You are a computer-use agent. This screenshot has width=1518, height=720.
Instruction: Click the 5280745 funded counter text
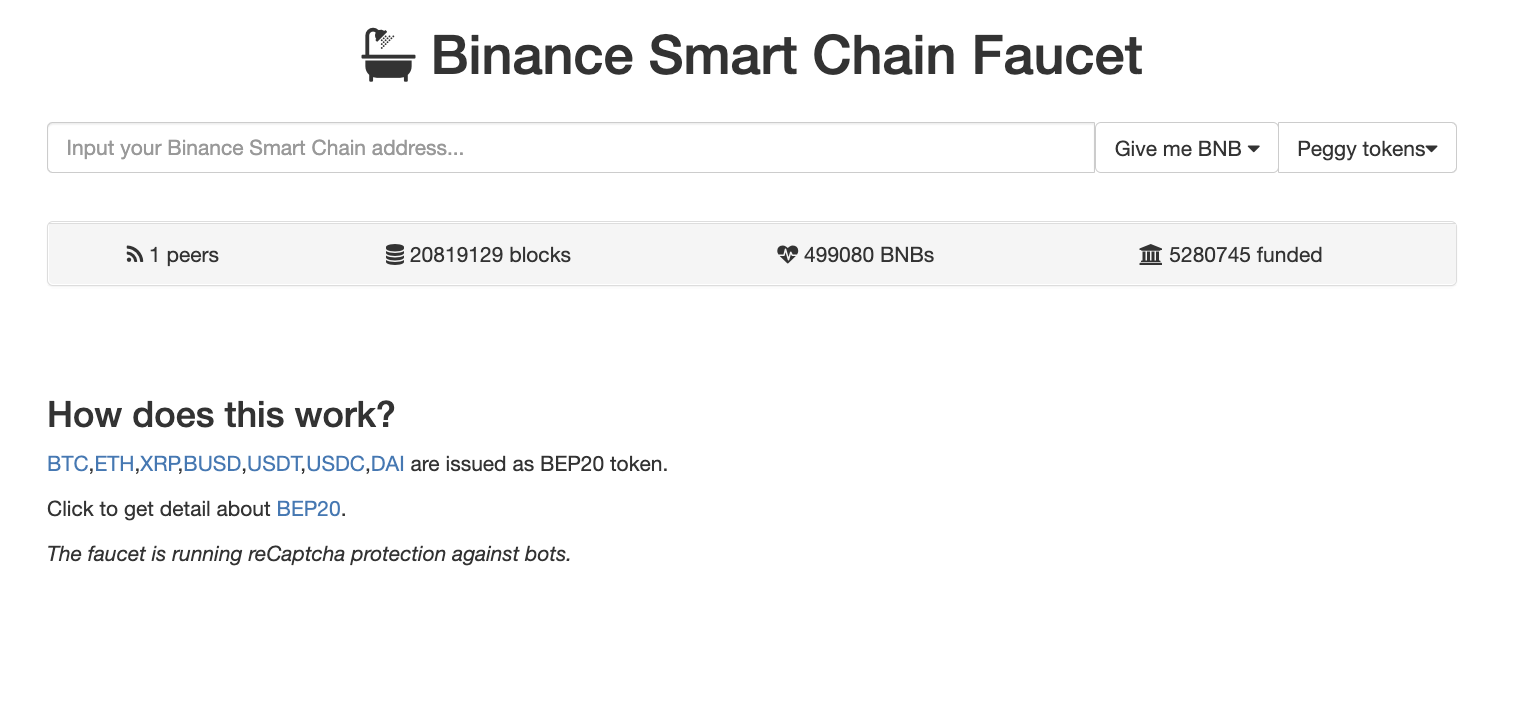tap(1245, 255)
